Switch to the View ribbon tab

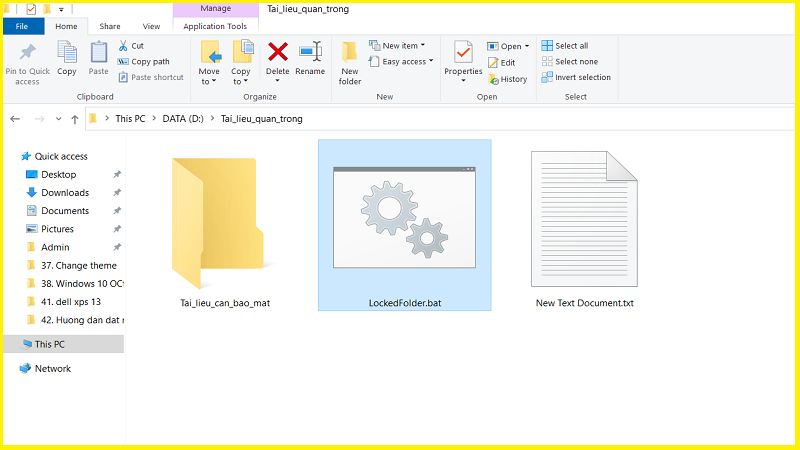151,26
